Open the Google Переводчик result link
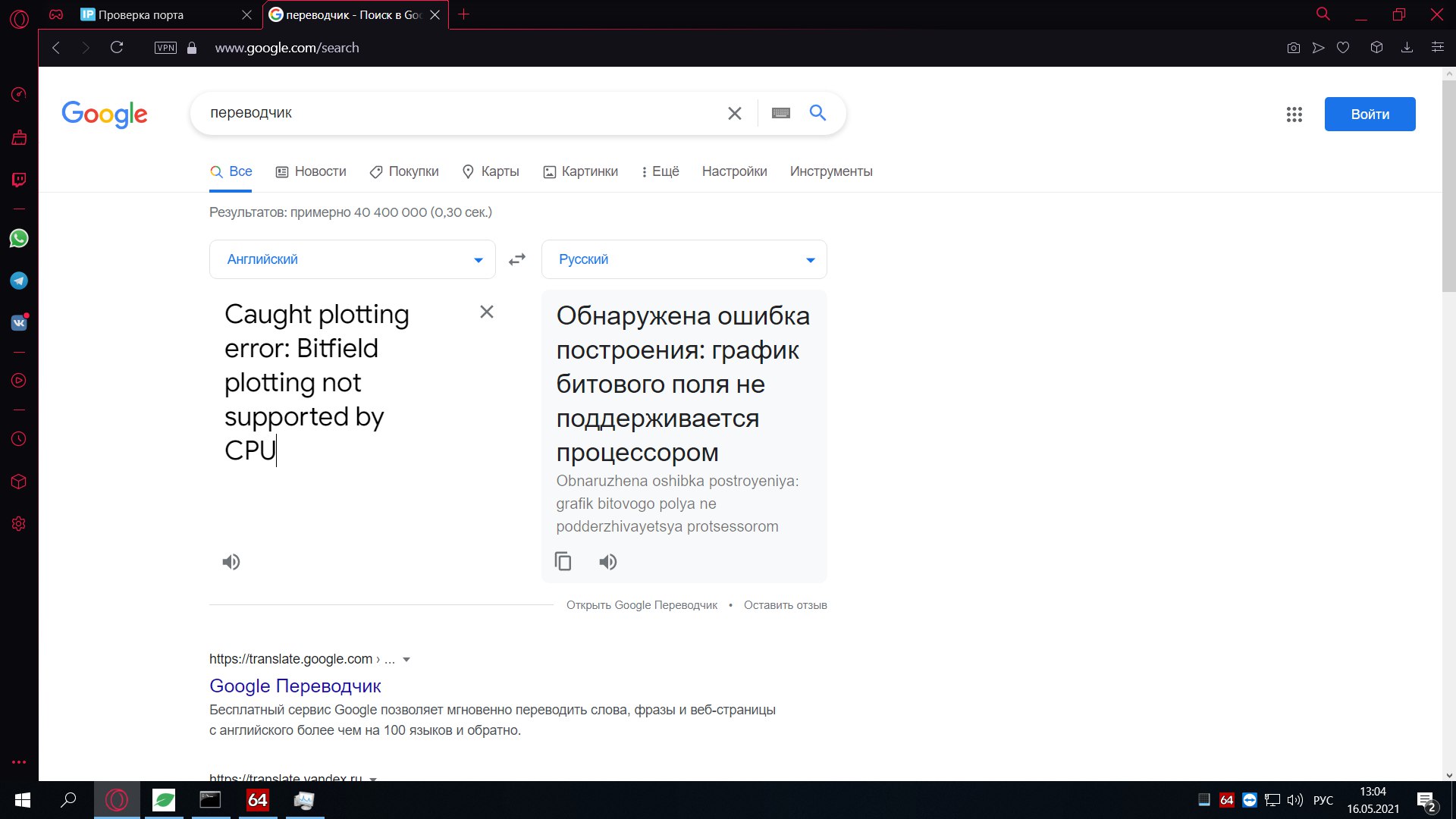The width and height of the screenshot is (1456, 819). pos(295,686)
